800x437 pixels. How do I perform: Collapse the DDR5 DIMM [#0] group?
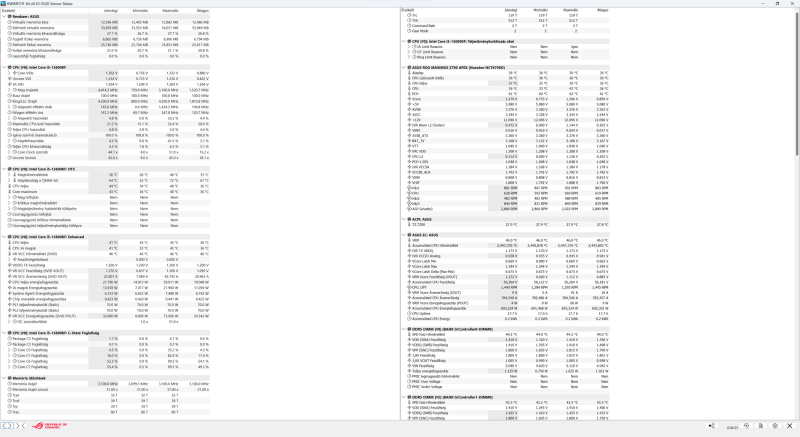tap(404, 329)
